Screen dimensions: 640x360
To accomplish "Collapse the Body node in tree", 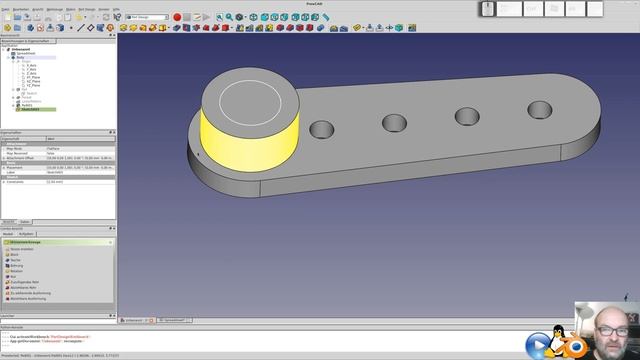I will pyautogui.click(x=8, y=58).
